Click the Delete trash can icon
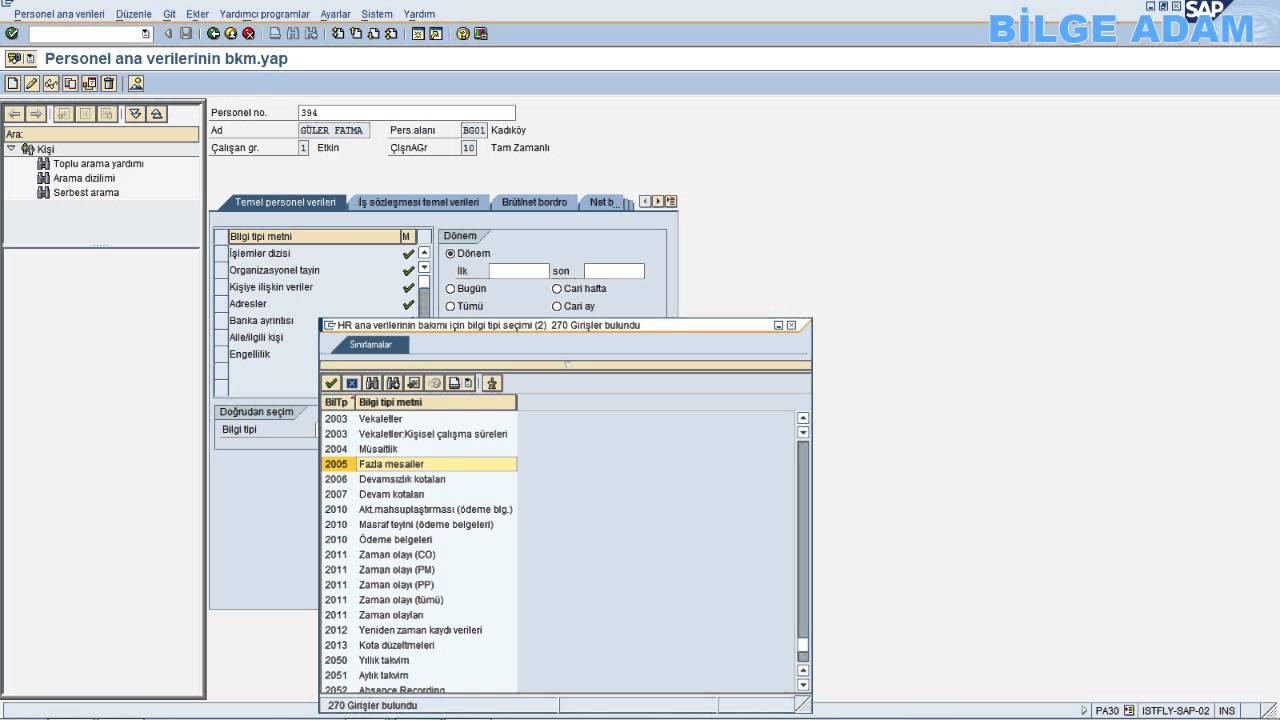Screen dimensions: 1280x720 [x=109, y=83]
